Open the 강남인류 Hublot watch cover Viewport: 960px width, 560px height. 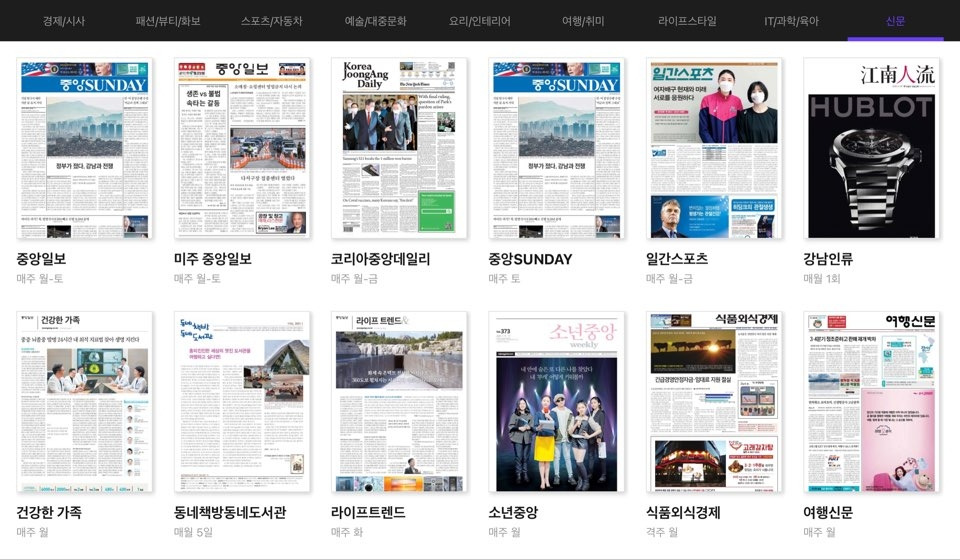[x=871, y=148]
